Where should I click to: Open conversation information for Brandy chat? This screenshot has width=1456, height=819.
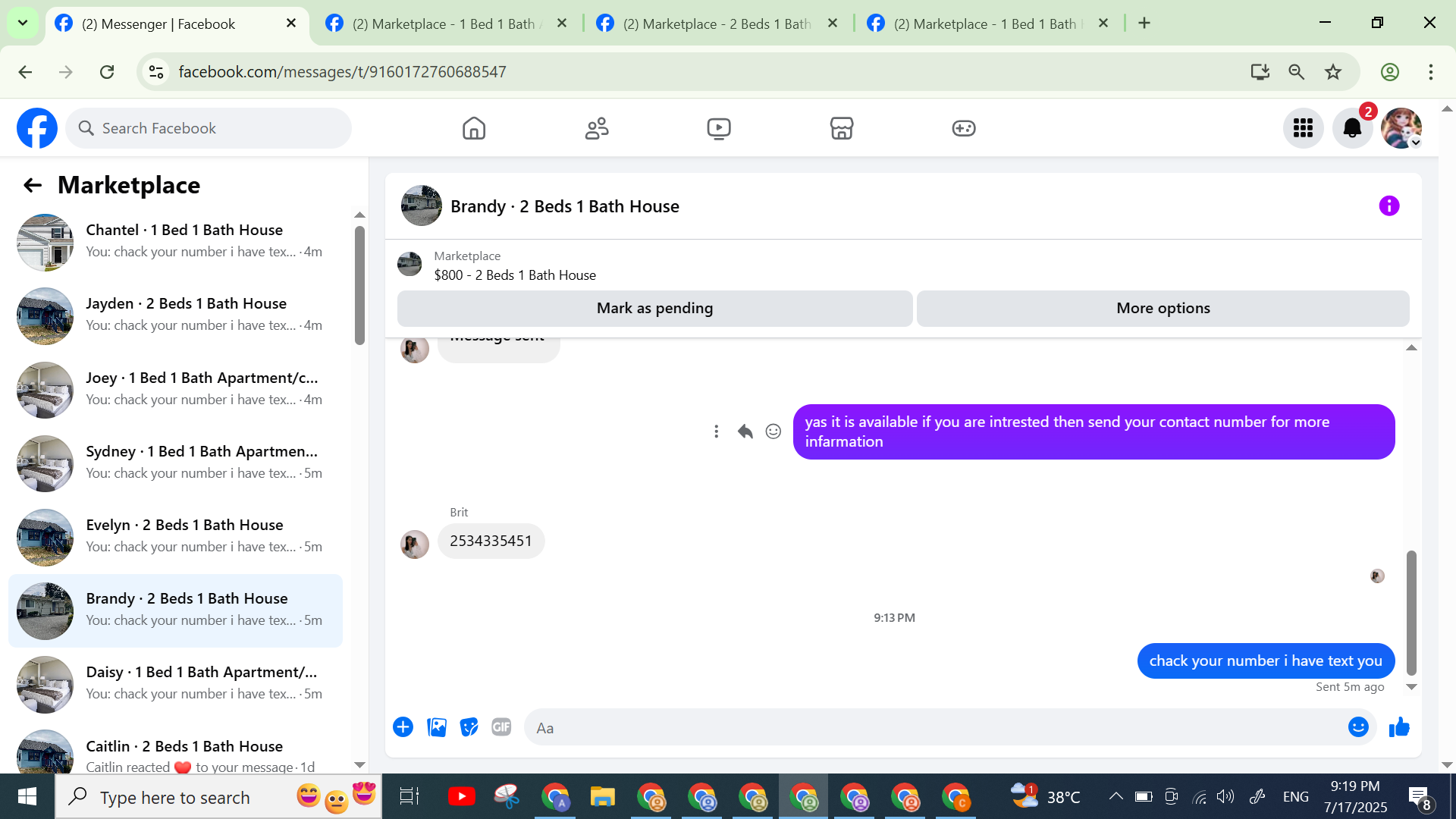point(1389,206)
